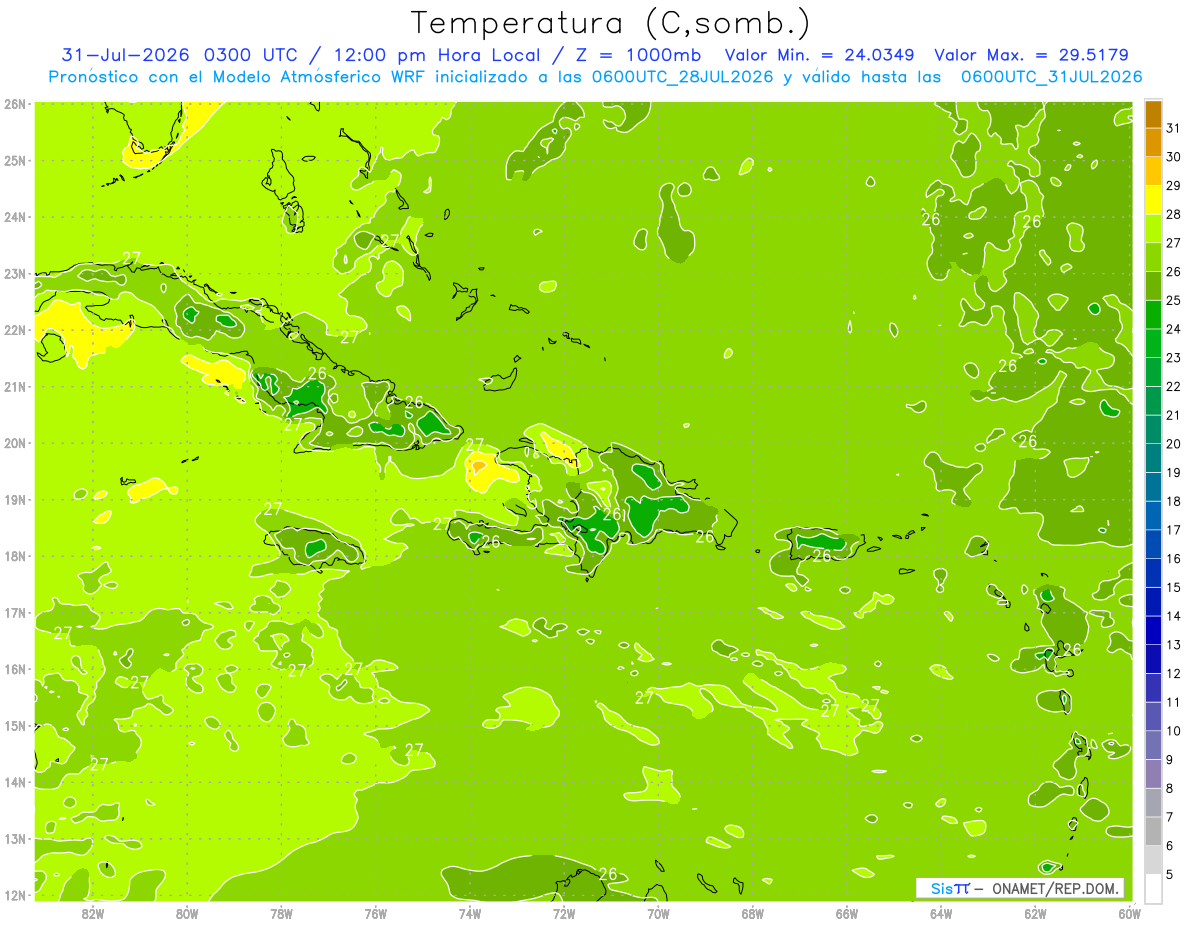Click the title 'Temperatura (C,somb.)'

[611, 23]
